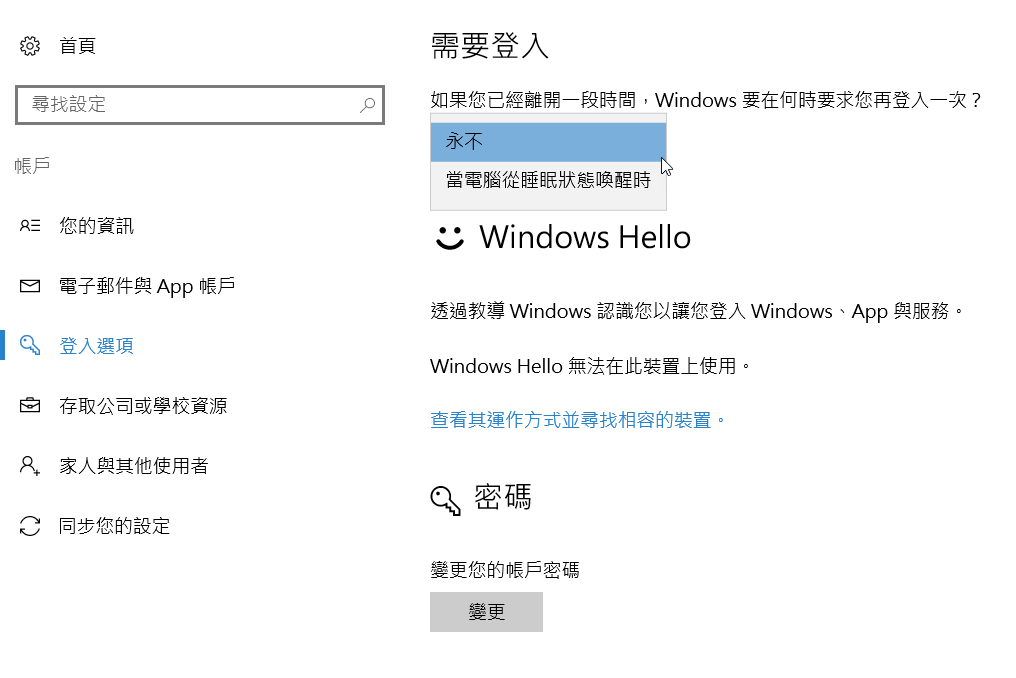Screen dimensions: 1016x678
Task: Open 存取公司或學校資源 page
Action: pos(143,406)
